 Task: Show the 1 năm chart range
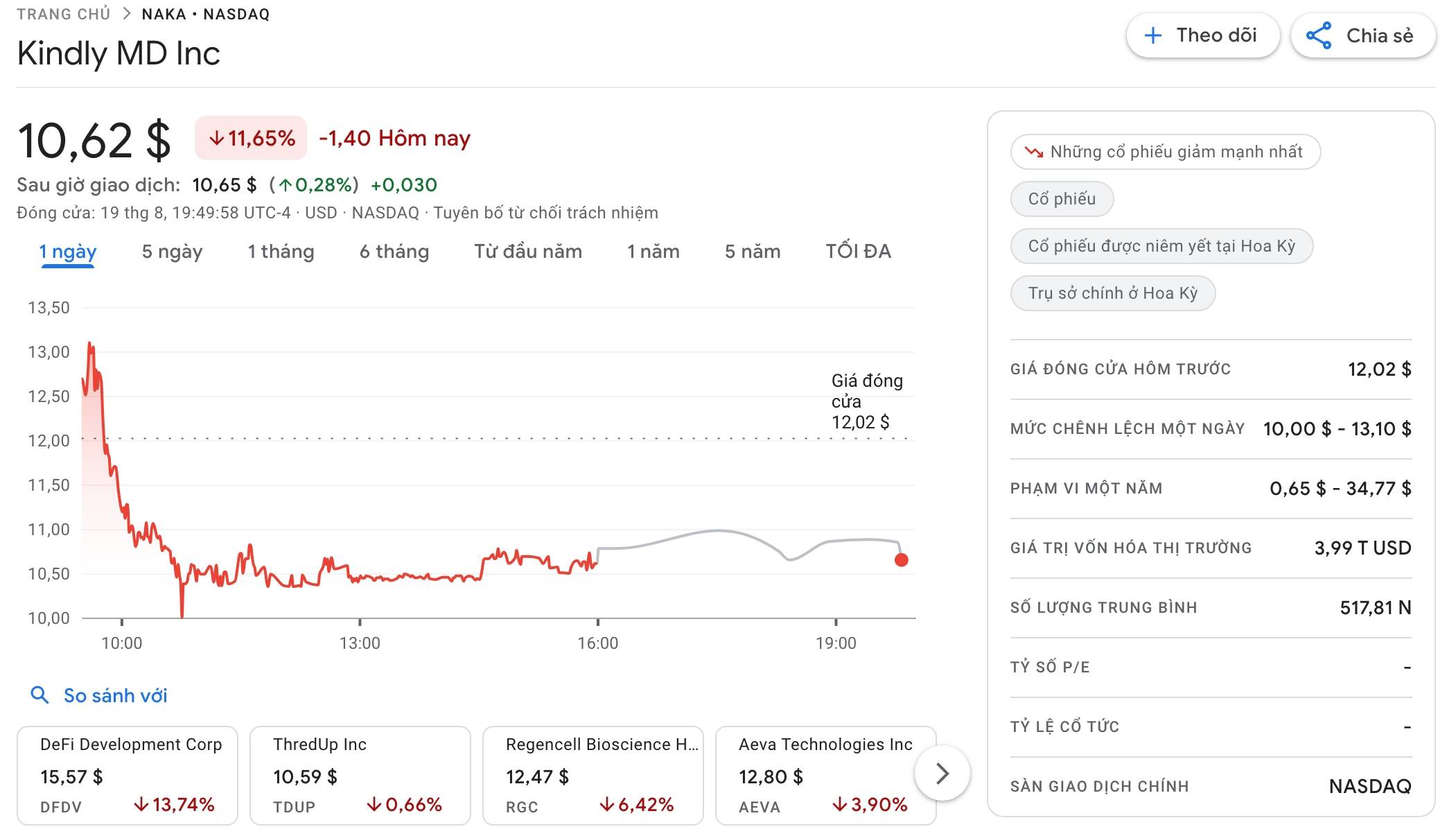point(653,252)
